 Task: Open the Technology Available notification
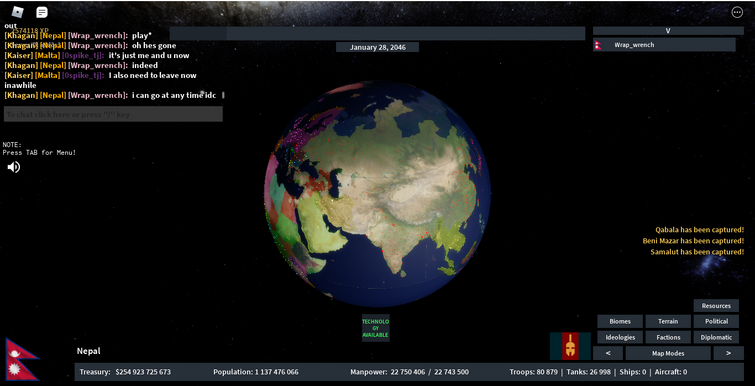pyautogui.click(x=376, y=328)
